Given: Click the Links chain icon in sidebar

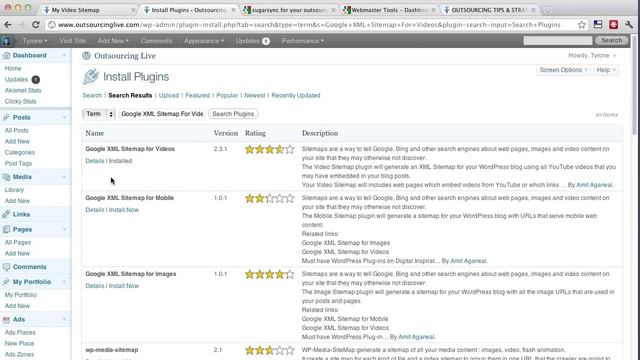Looking at the screenshot, I should (x=6, y=214).
